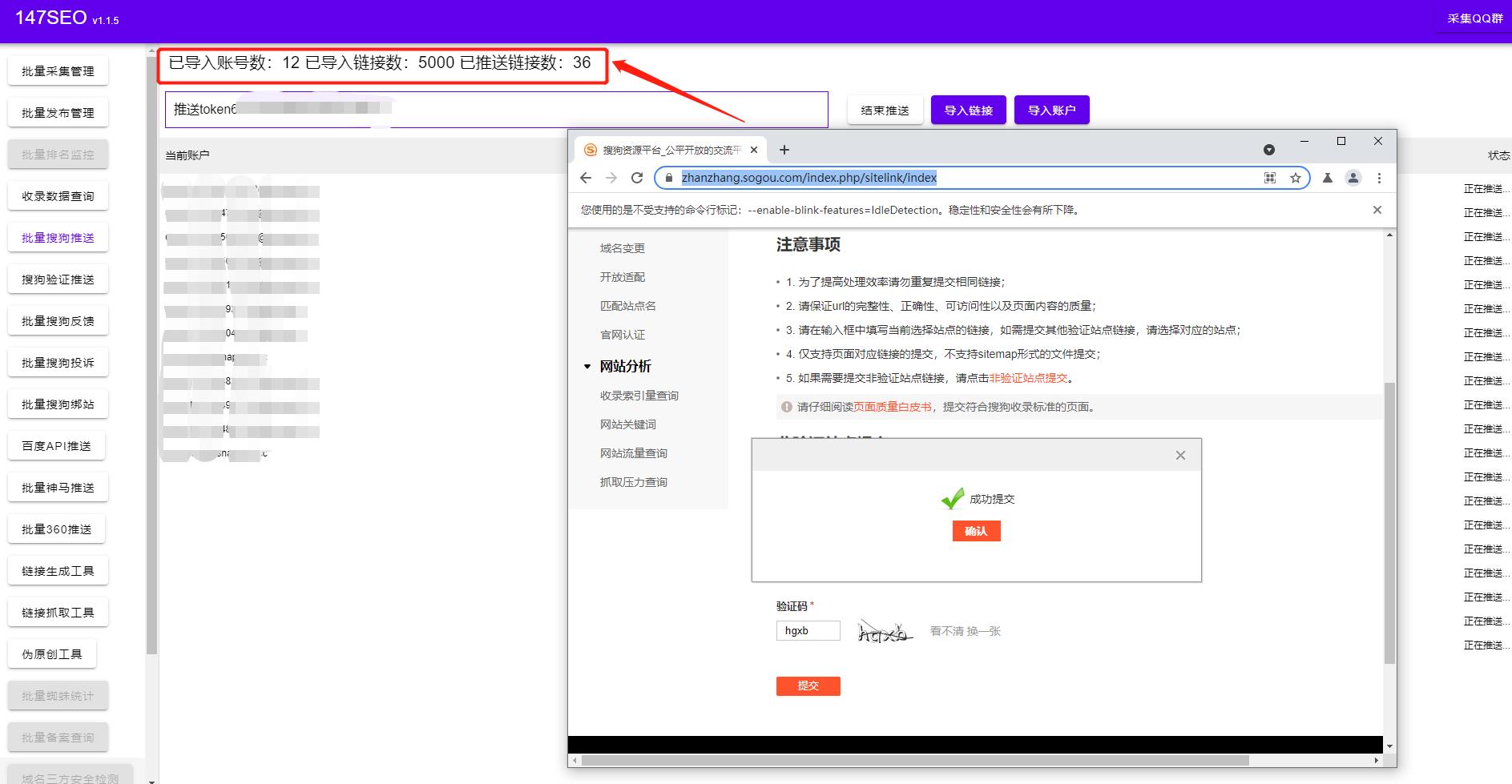Open the Chrome profile avatar icon

(x=1354, y=178)
